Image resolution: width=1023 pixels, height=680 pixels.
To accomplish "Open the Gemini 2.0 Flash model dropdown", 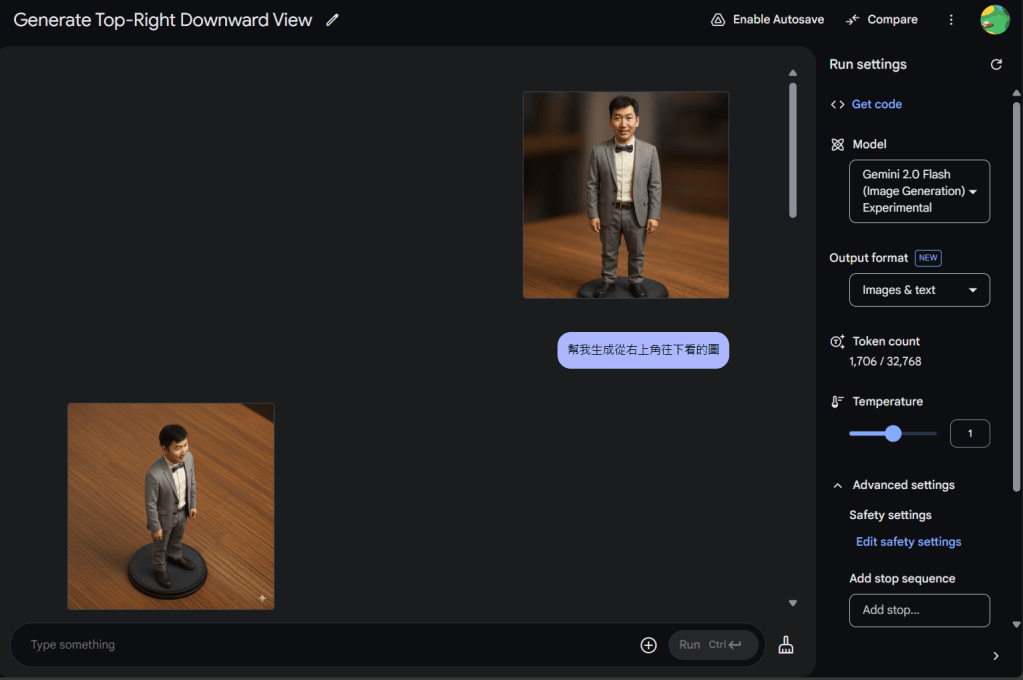I will (919, 191).
